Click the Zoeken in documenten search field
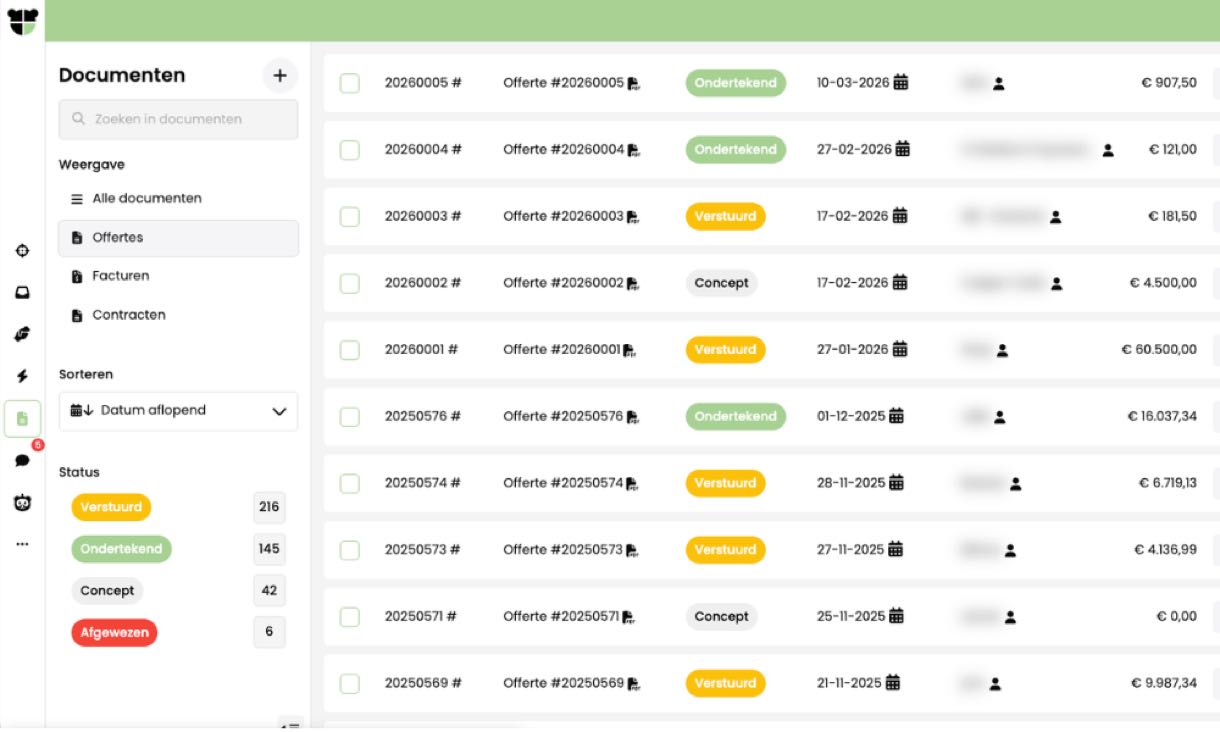The image size is (1220, 732). [x=178, y=119]
